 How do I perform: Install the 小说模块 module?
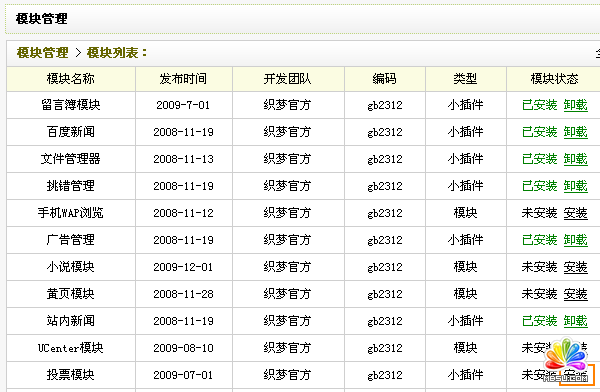click(576, 267)
